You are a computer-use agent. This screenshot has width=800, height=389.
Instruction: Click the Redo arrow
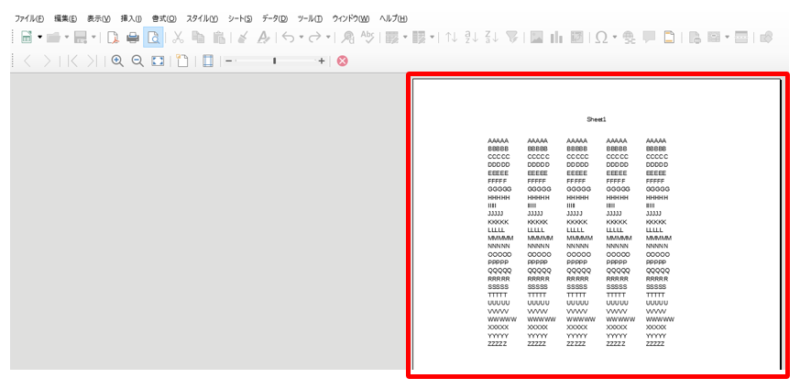pyautogui.click(x=315, y=37)
